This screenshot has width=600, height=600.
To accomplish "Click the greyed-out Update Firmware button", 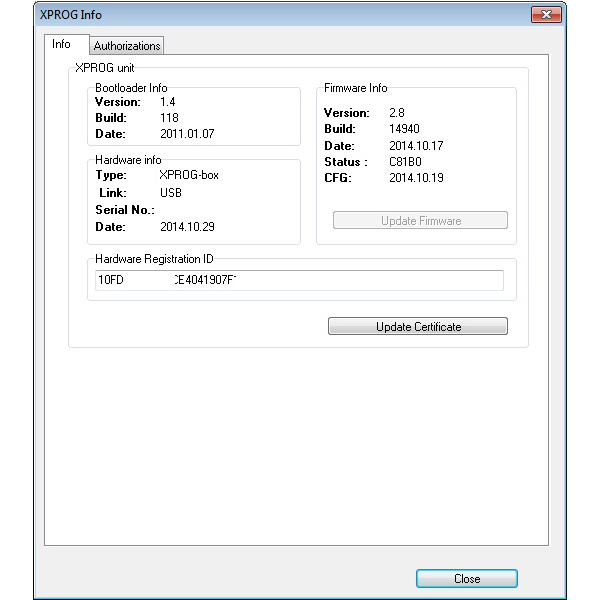I will (x=420, y=221).
